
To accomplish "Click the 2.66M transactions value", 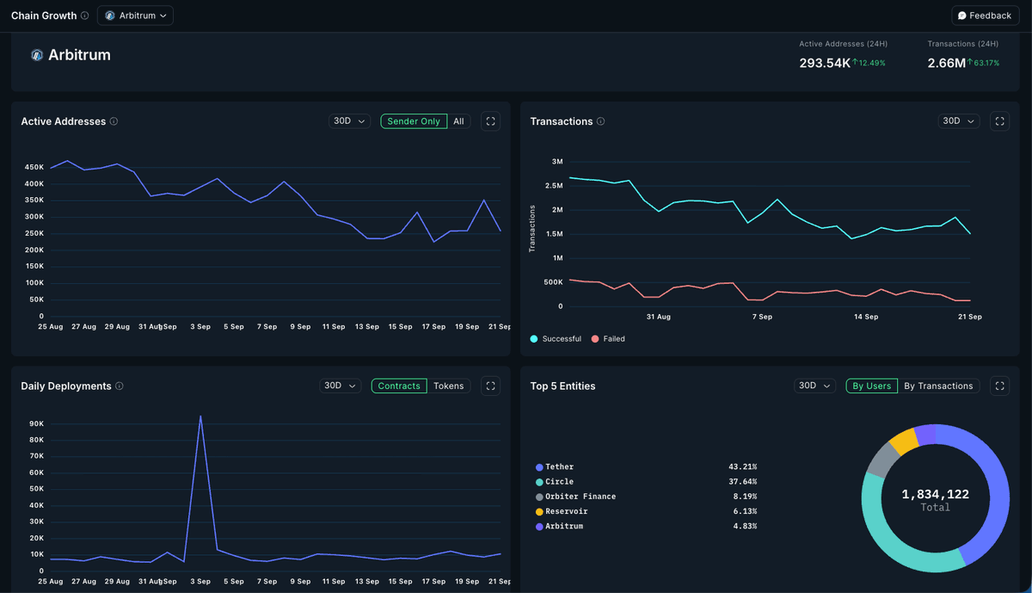I will click(946, 63).
